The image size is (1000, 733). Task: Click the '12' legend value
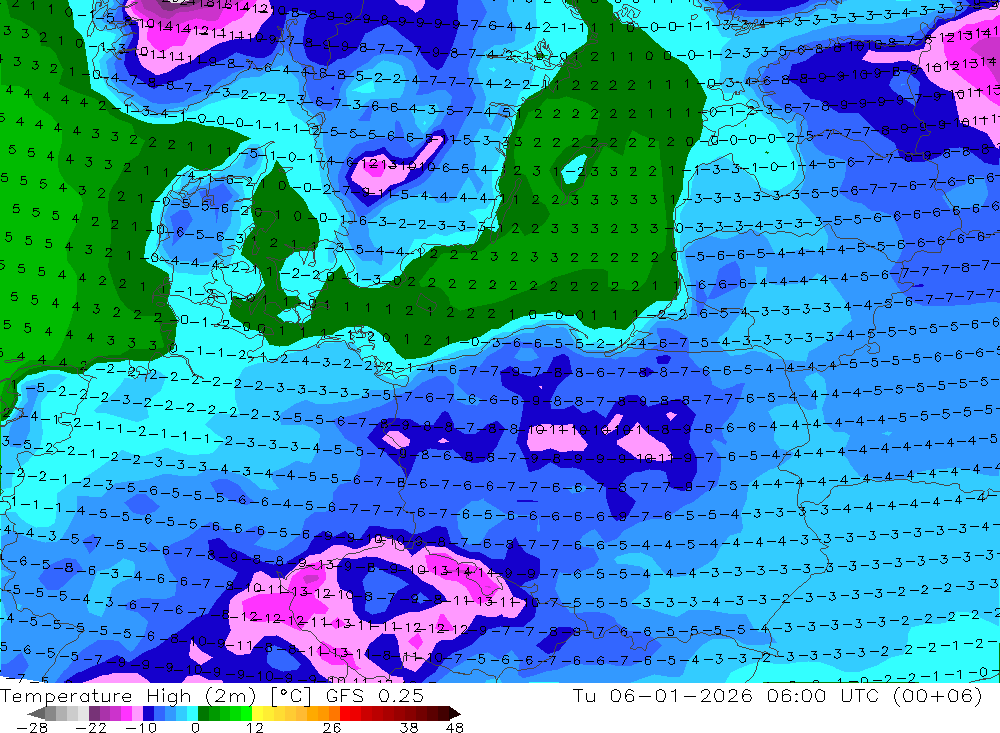(x=255, y=727)
